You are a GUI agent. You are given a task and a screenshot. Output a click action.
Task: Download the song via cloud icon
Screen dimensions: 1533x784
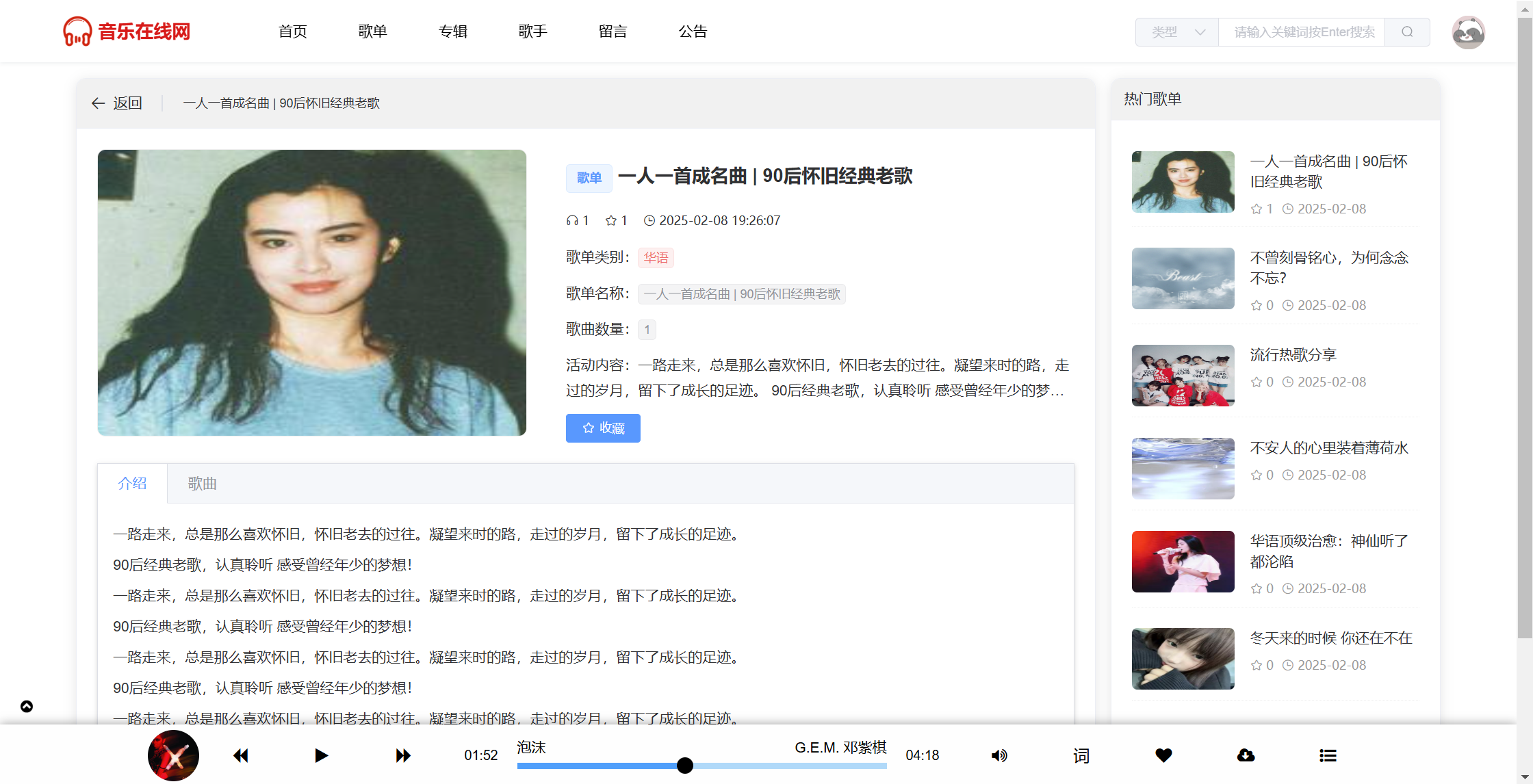pyautogui.click(x=1246, y=755)
